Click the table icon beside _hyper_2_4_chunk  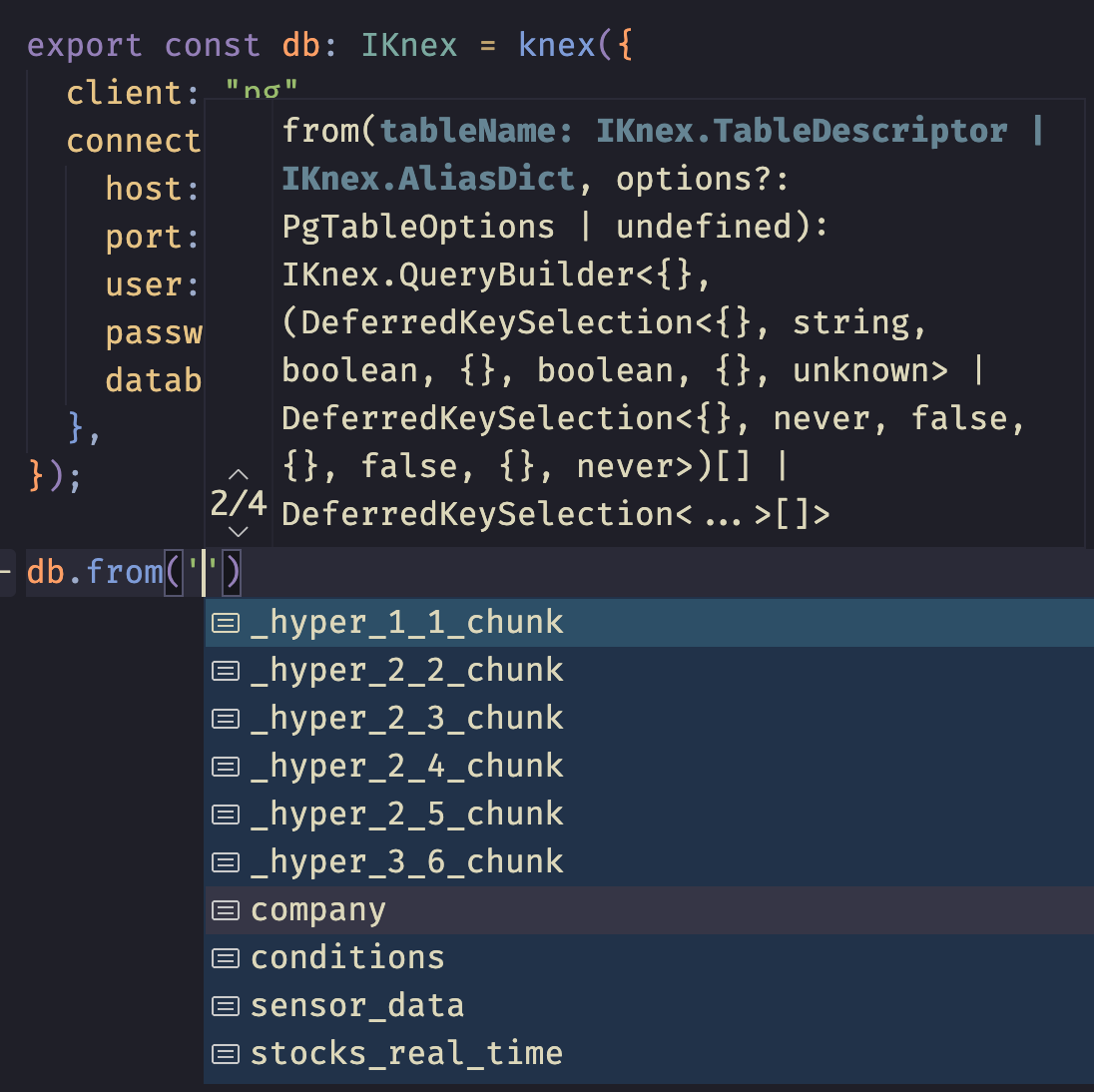pos(226,766)
